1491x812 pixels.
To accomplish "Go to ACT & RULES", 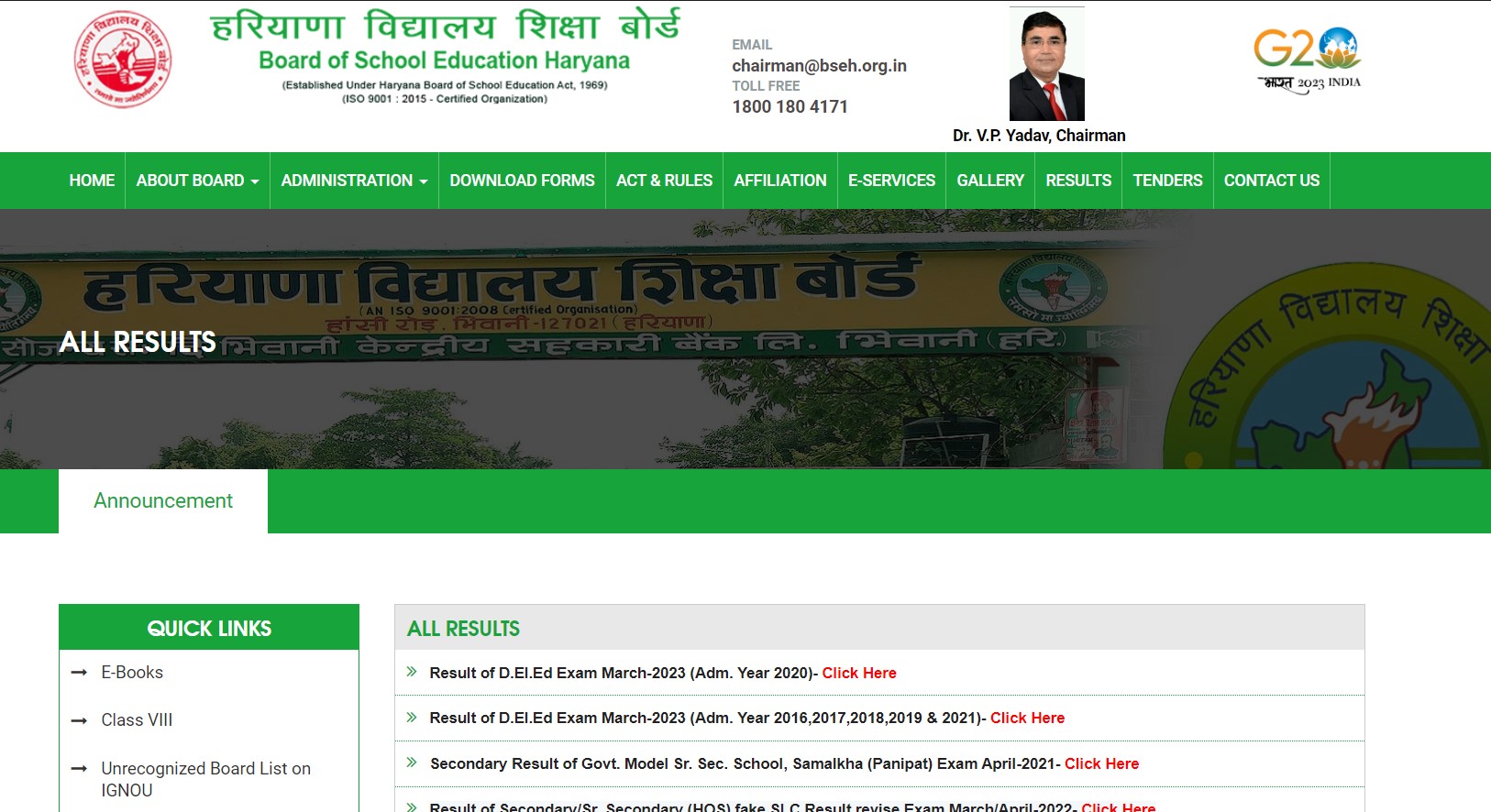I will 664,181.
